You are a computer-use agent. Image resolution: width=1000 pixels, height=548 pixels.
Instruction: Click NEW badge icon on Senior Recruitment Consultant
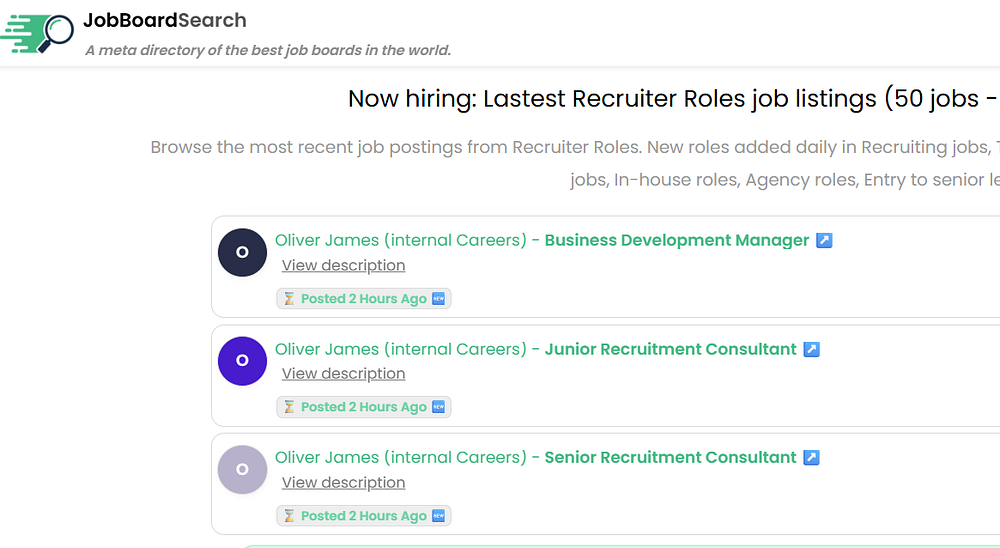(438, 516)
